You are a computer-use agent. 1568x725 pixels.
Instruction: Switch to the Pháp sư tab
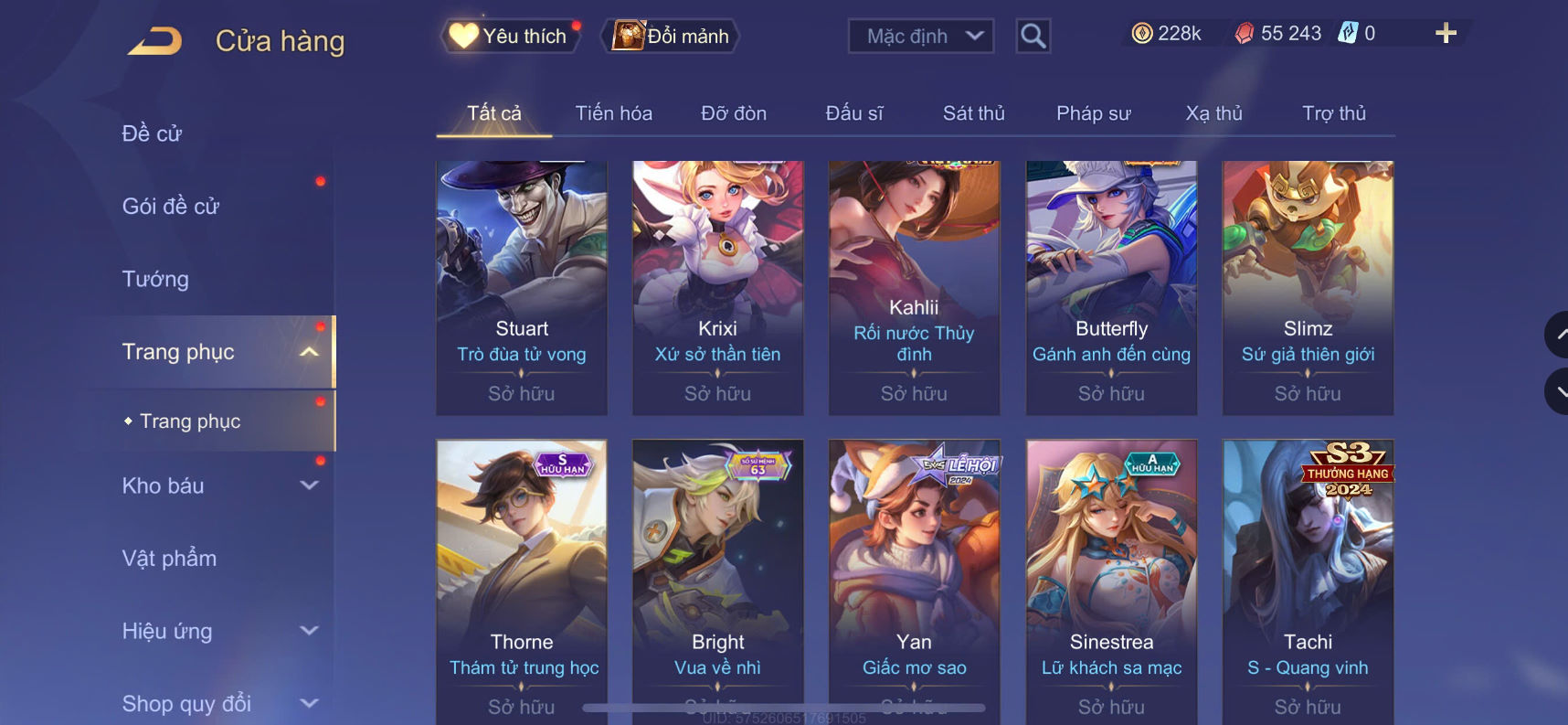1094,113
